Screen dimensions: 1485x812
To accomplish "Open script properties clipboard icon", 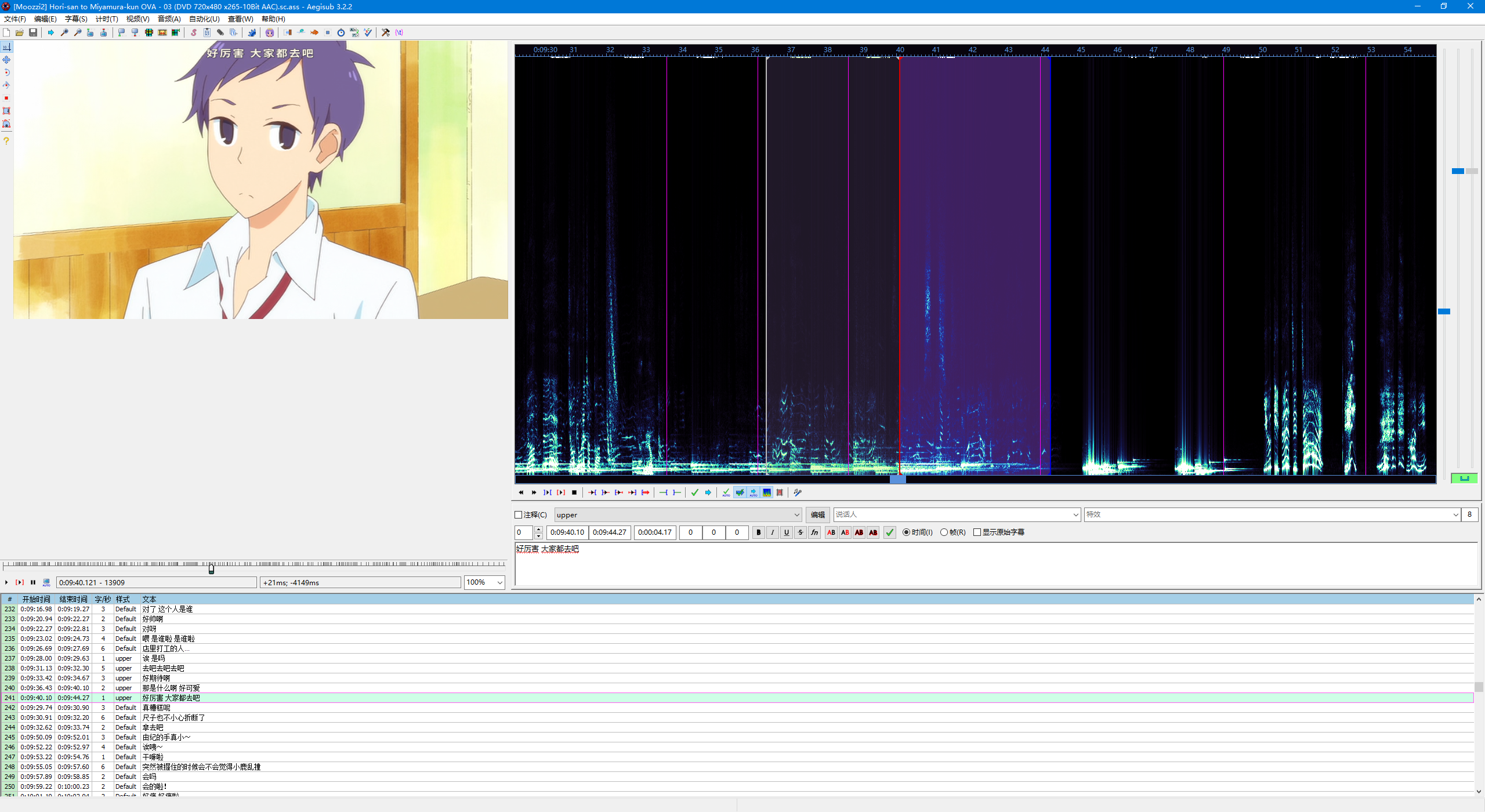I will (x=207, y=32).
